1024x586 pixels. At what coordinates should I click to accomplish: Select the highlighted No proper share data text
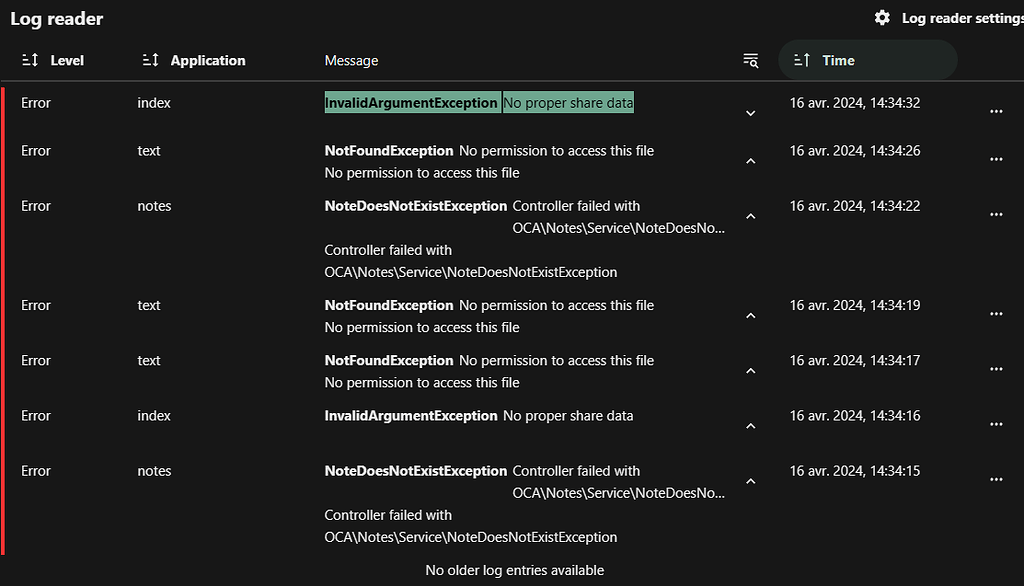point(568,102)
